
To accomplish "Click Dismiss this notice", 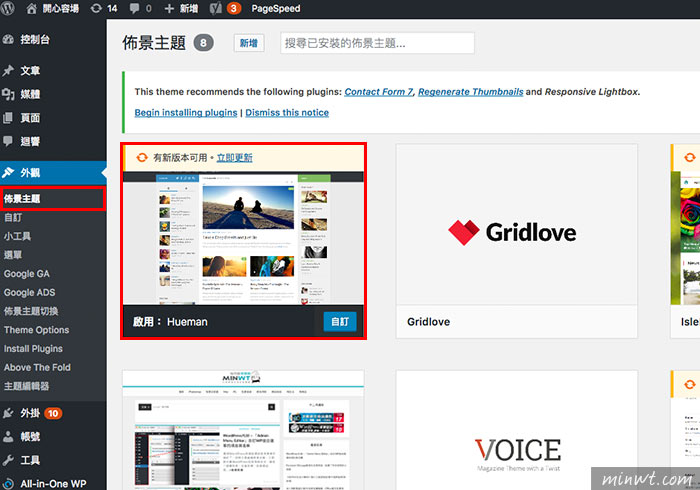I will click(x=287, y=112).
